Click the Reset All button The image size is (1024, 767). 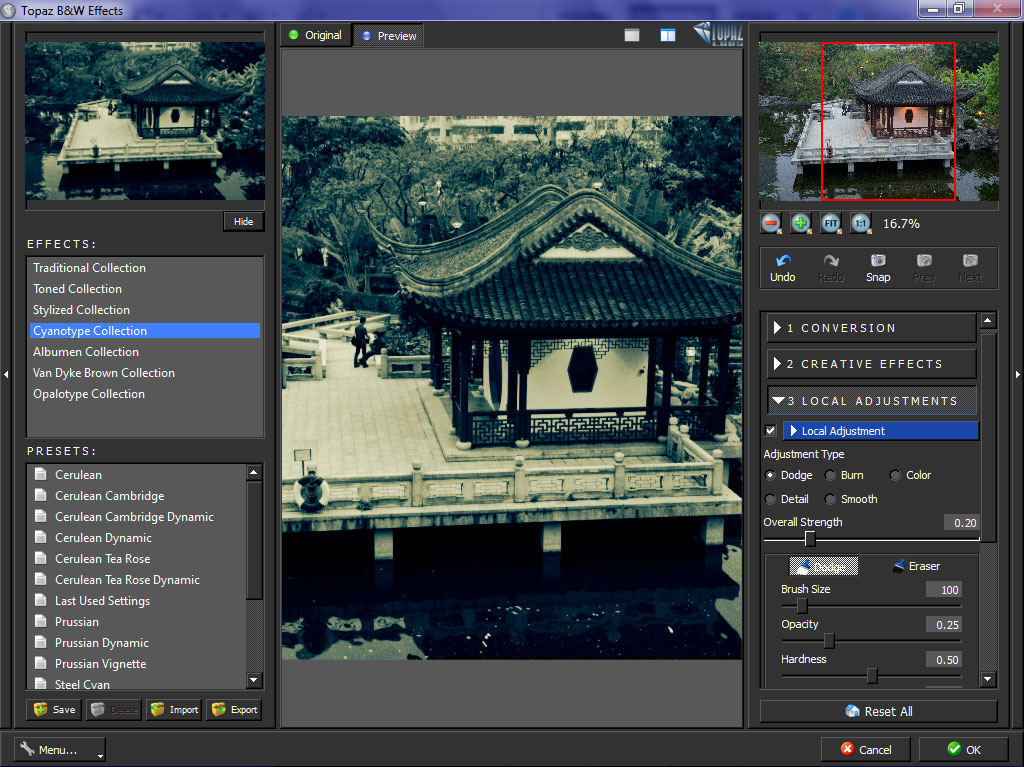878,711
